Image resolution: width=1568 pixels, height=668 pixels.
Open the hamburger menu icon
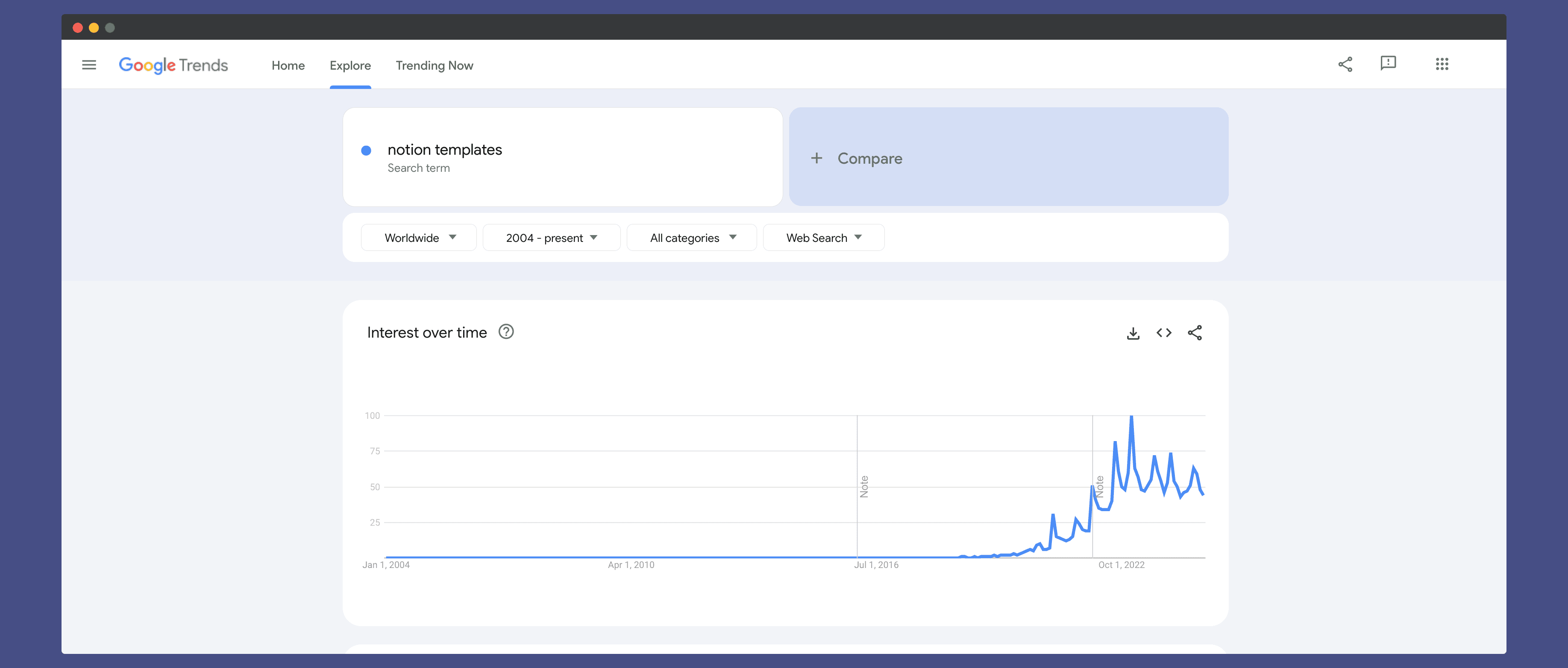(88, 64)
